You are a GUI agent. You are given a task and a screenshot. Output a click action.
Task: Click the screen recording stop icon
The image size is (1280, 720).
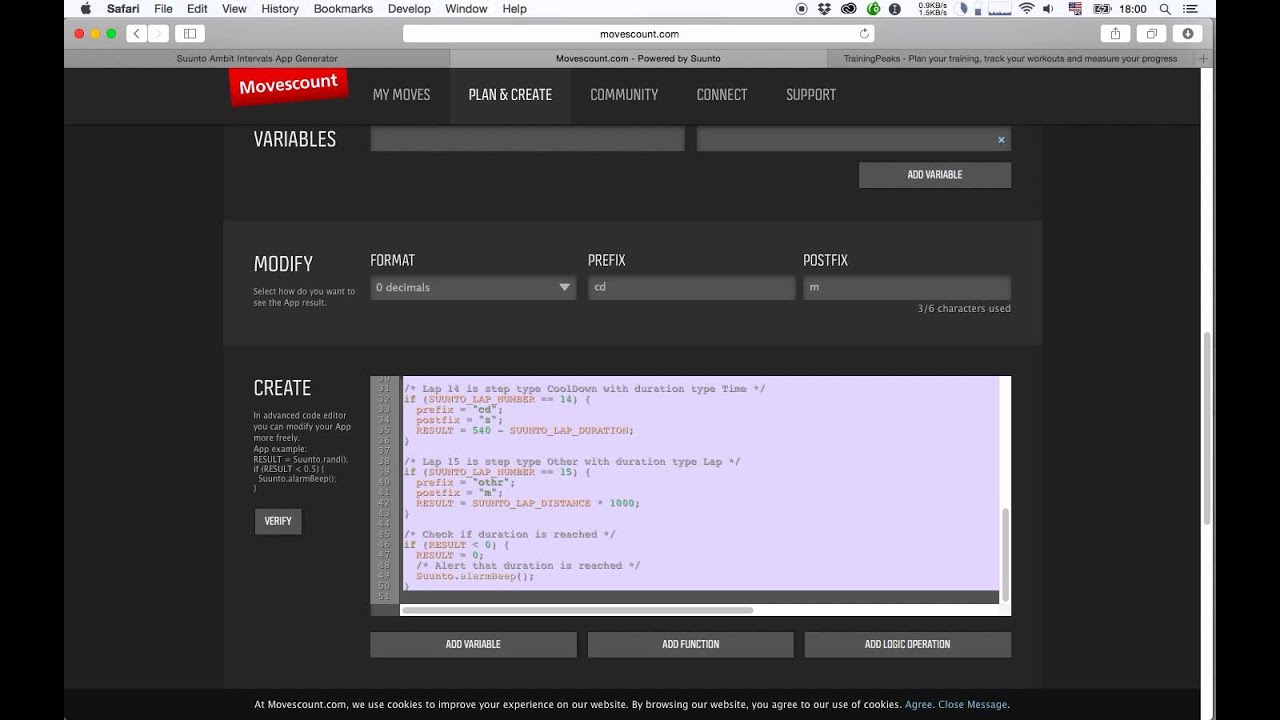pyautogui.click(x=801, y=8)
